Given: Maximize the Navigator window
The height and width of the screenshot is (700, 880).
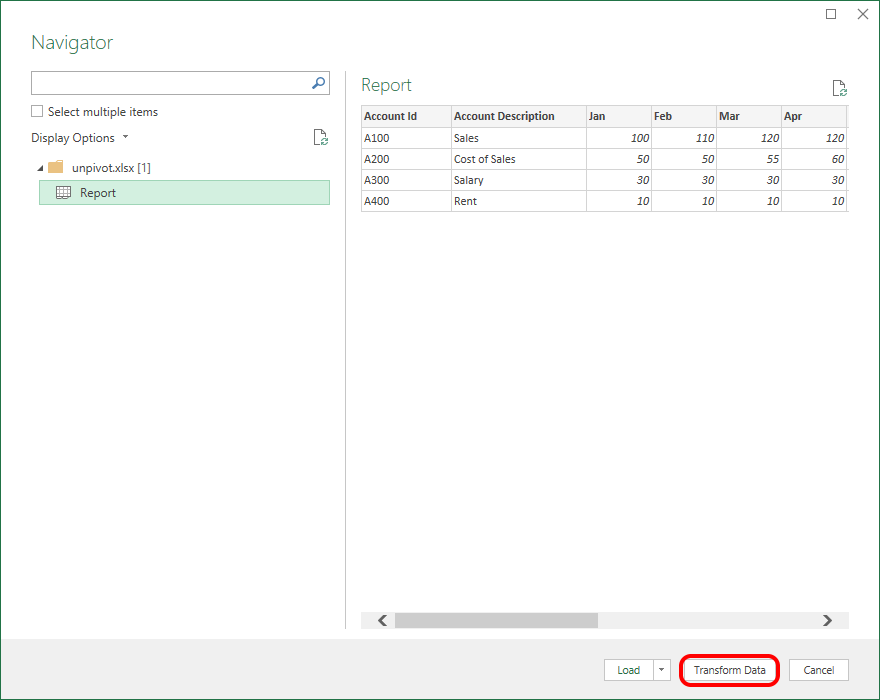Looking at the screenshot, I should (831, 14).
